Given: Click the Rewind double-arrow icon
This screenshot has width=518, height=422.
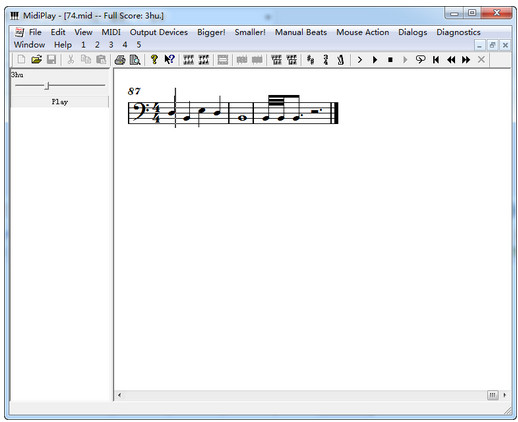Looking at the screenshot, I should coord(451,60).
